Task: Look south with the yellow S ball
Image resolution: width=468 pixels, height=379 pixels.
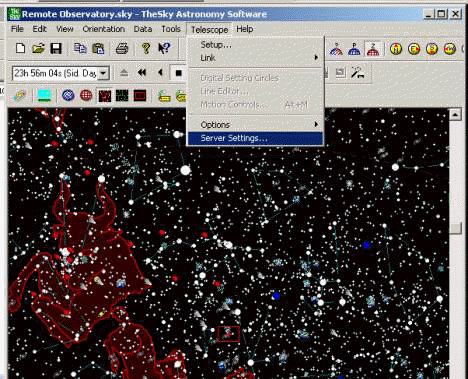Action: pyautogui.click(x=432, y=49)
